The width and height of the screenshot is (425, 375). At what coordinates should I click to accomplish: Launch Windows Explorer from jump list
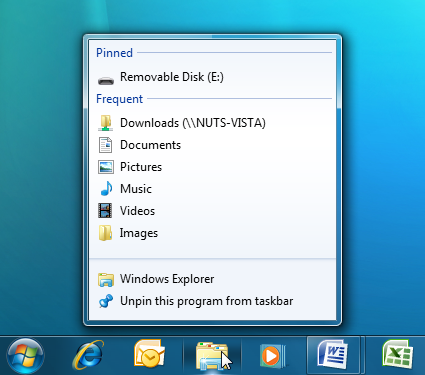coord(213,279)
